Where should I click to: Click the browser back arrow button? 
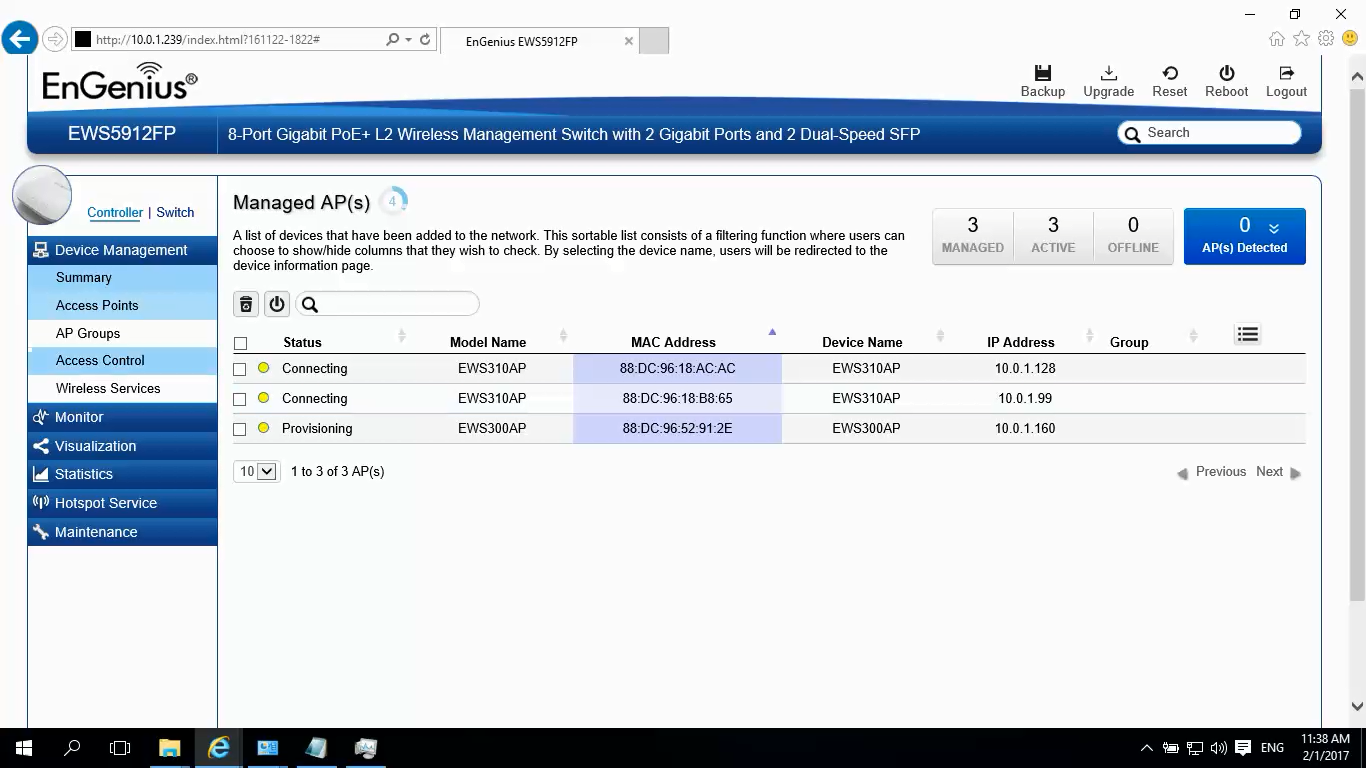(19, 39)
